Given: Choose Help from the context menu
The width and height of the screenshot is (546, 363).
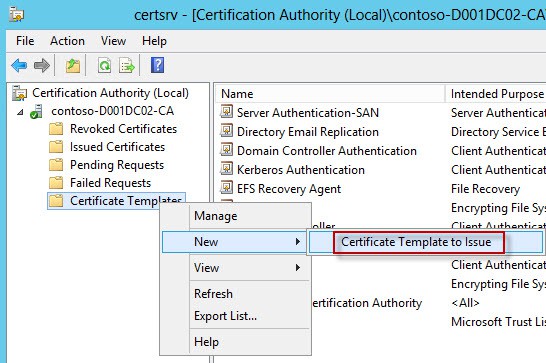Looking at the screenshot, I should pos(206,342).
